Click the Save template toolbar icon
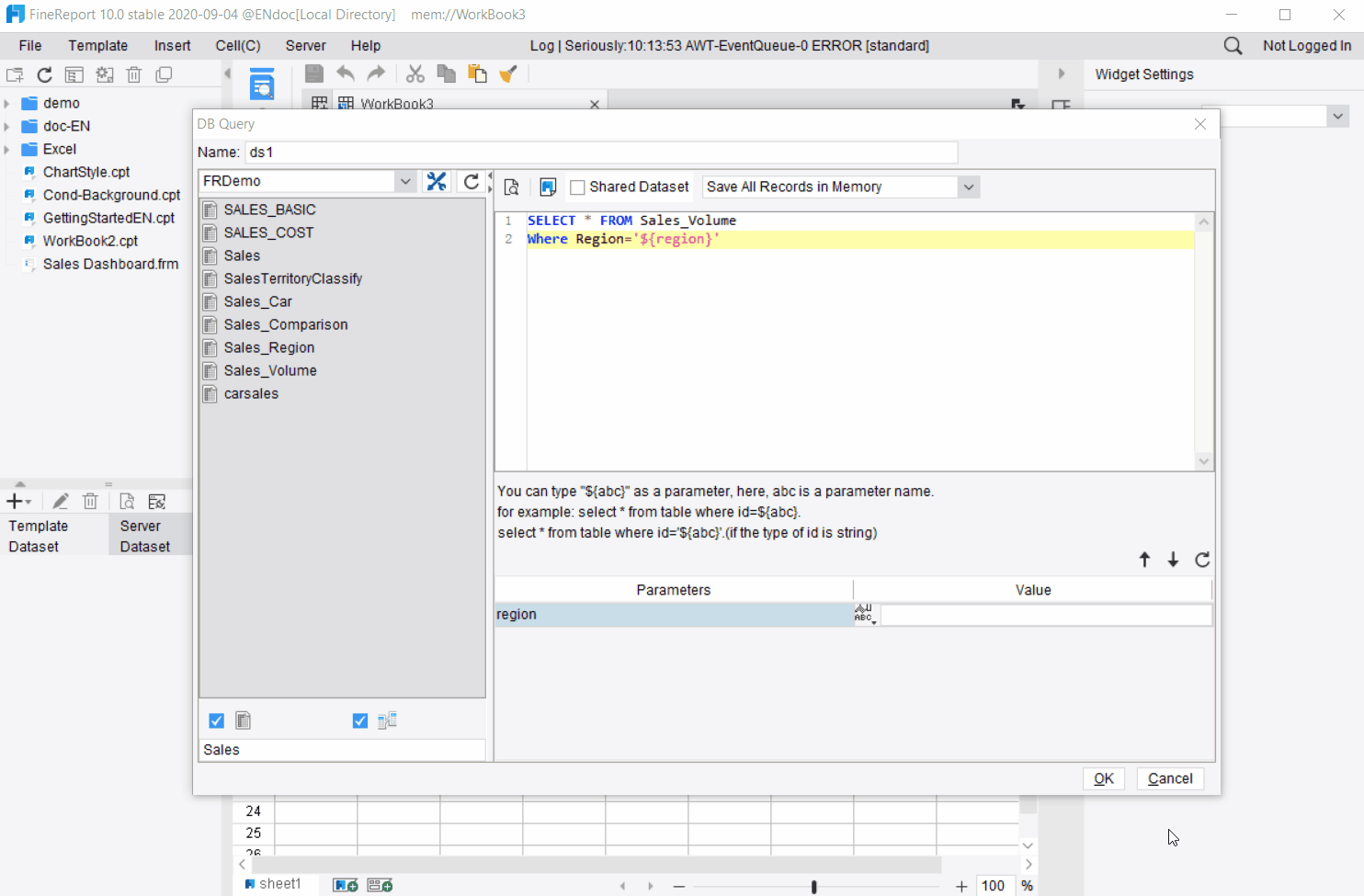This screenshot has height=896, width=1364. [x=313, y=74]
